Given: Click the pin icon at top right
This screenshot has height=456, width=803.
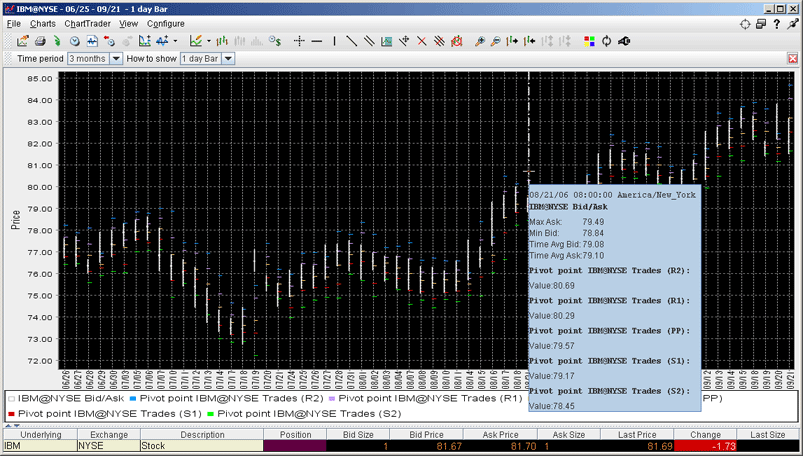Looking at the screenshot, I should click(793, 24).
